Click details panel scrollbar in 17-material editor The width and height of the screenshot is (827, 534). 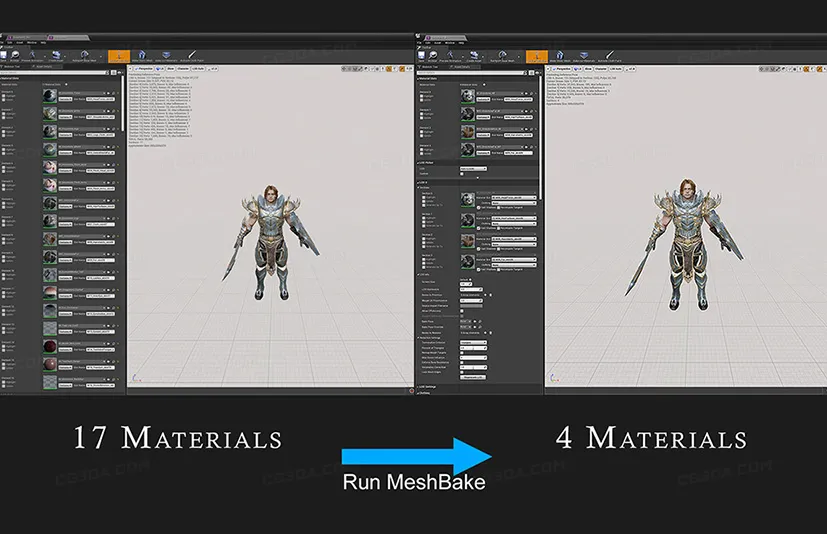point(123,103)
